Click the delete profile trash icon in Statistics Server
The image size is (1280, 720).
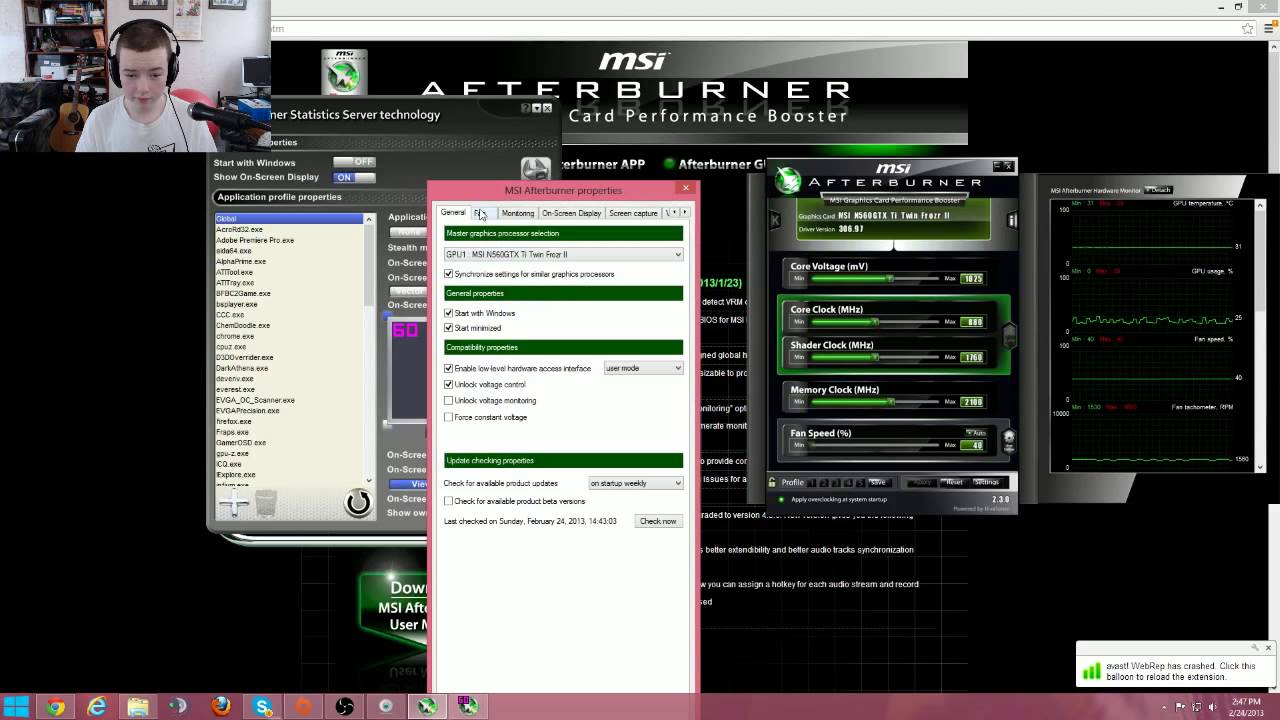pos(266,504)
